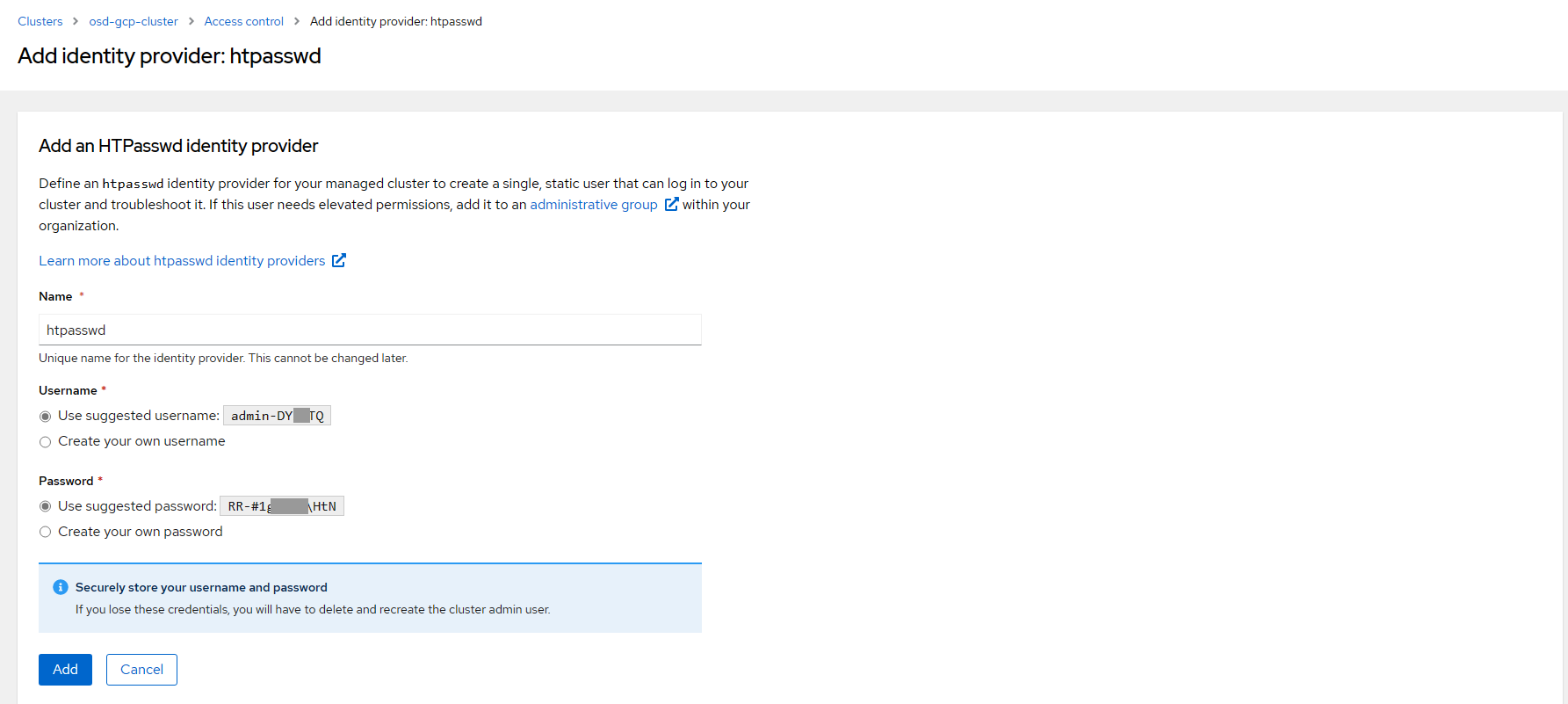Open the administrative group link
Screen dimensions: 1568x704
coord(594,205)
